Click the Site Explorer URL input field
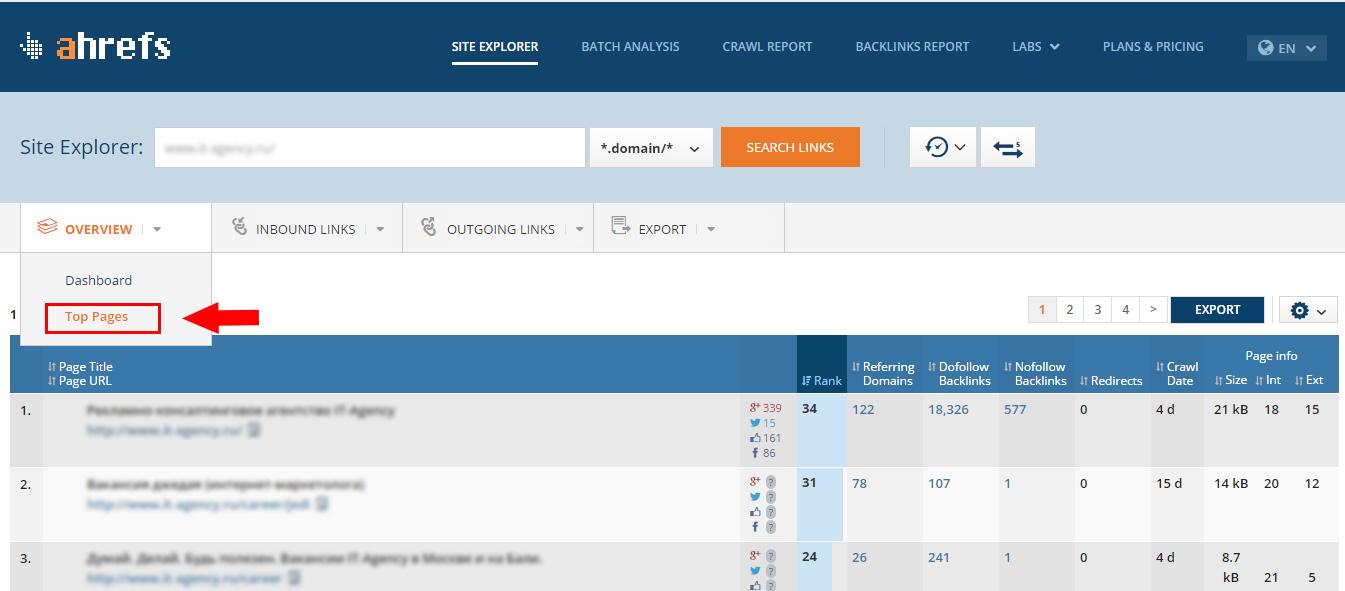 click(x=370, y=147)
